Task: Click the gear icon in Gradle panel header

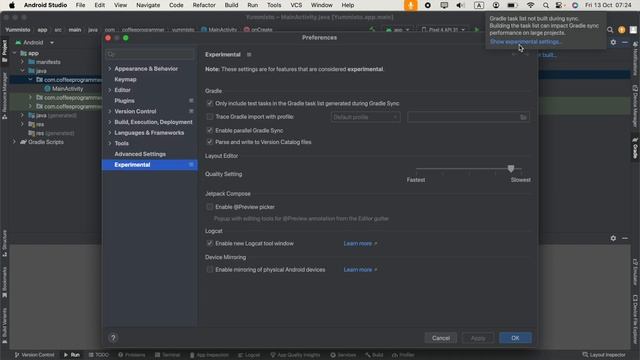Action: coord(613,42)
